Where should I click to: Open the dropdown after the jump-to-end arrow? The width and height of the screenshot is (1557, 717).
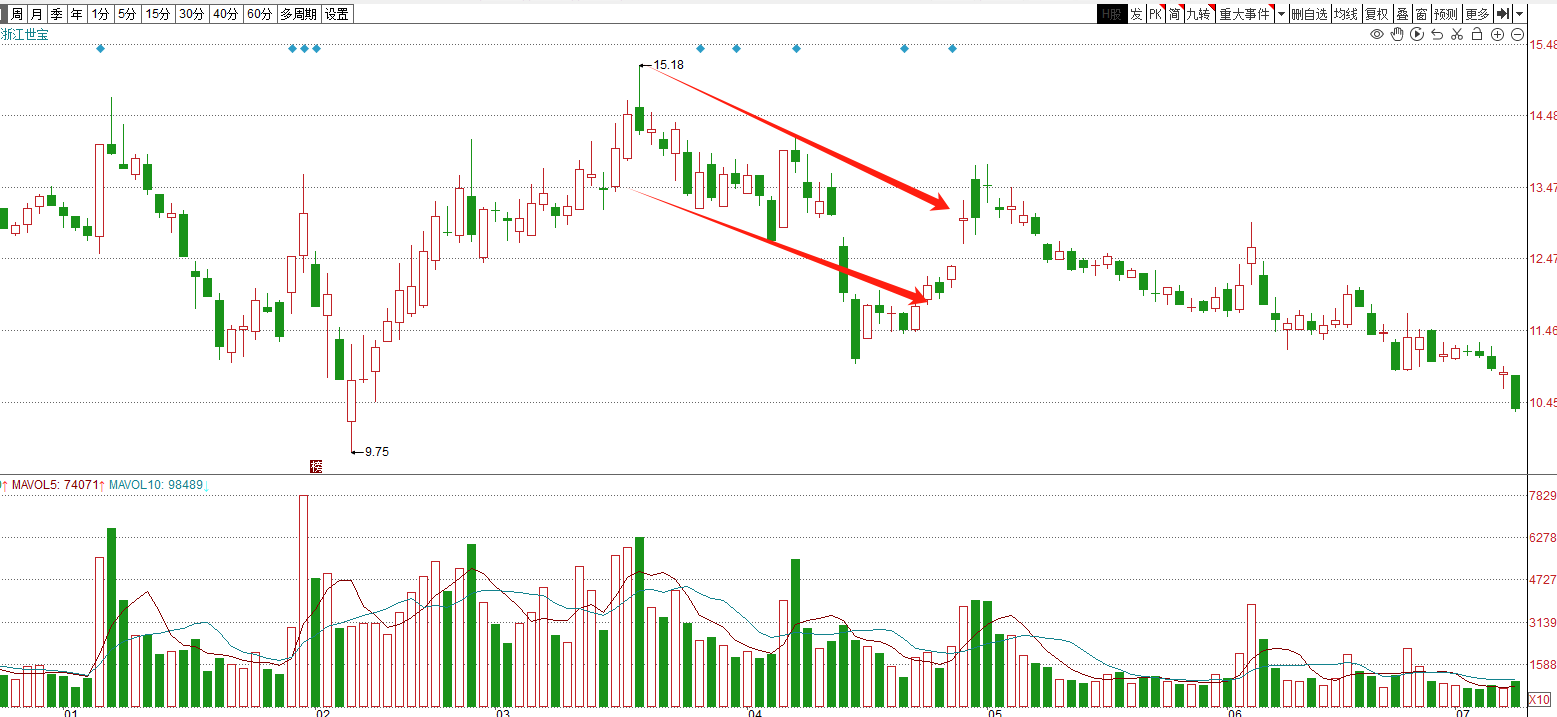(1519, 14)
